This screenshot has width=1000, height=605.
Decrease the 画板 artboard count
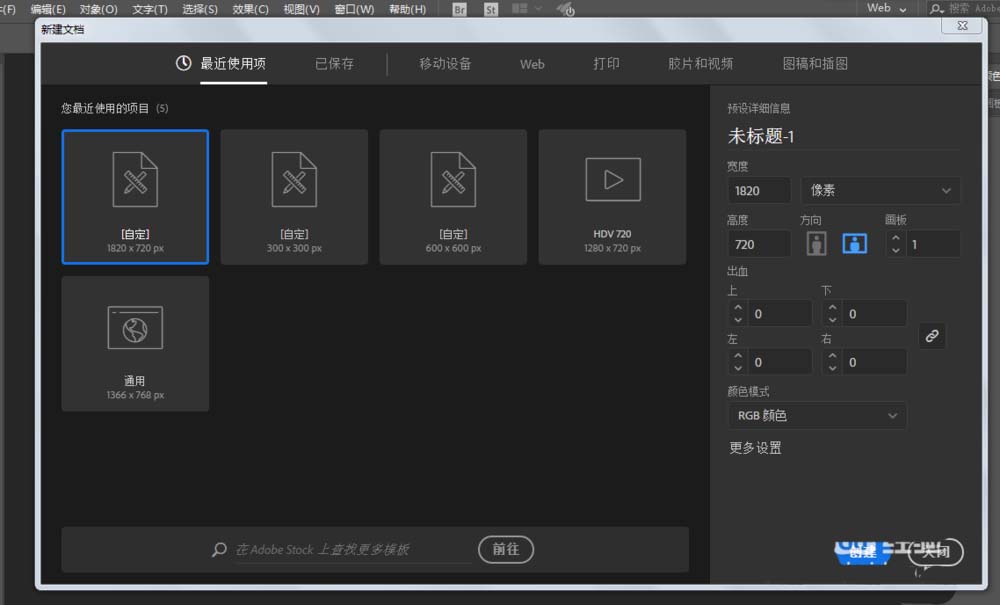click(x=895, y=250)
